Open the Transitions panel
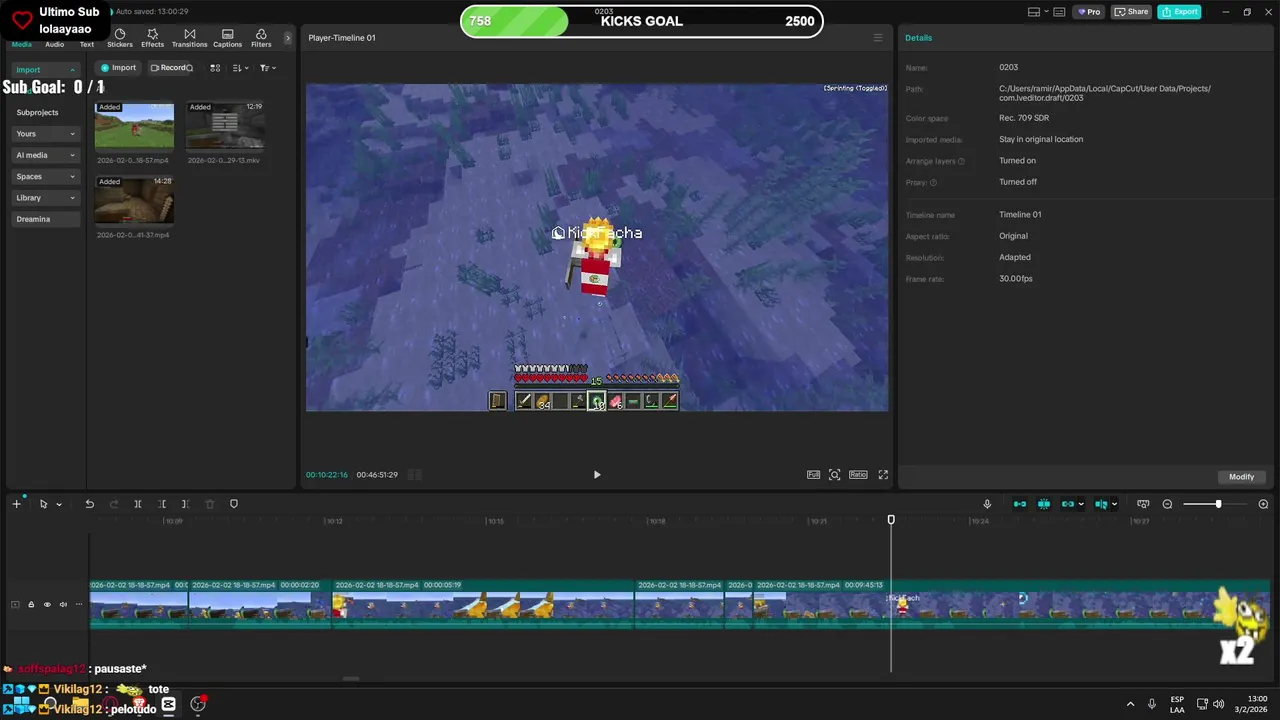Image resolution: width=1280 pixels, height=720 pixels. 189,38
